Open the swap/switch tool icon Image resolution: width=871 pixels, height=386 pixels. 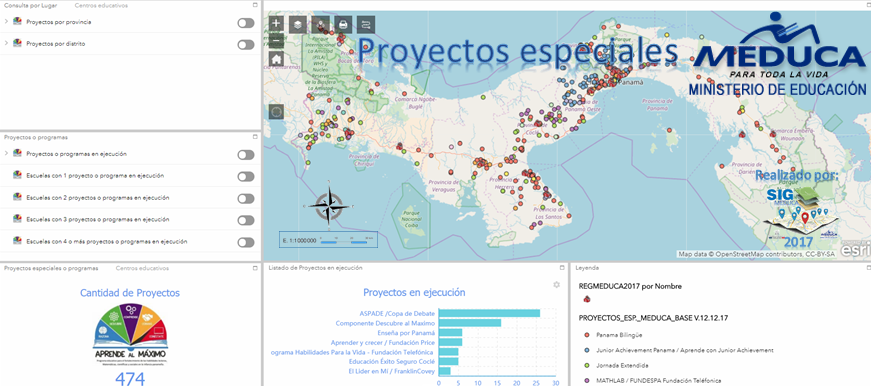click(366, 24)
